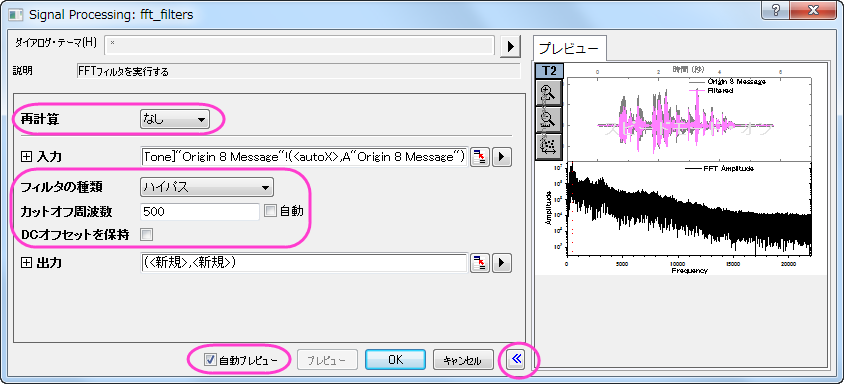Click the help question-mark button in title bar

[776, 11]
